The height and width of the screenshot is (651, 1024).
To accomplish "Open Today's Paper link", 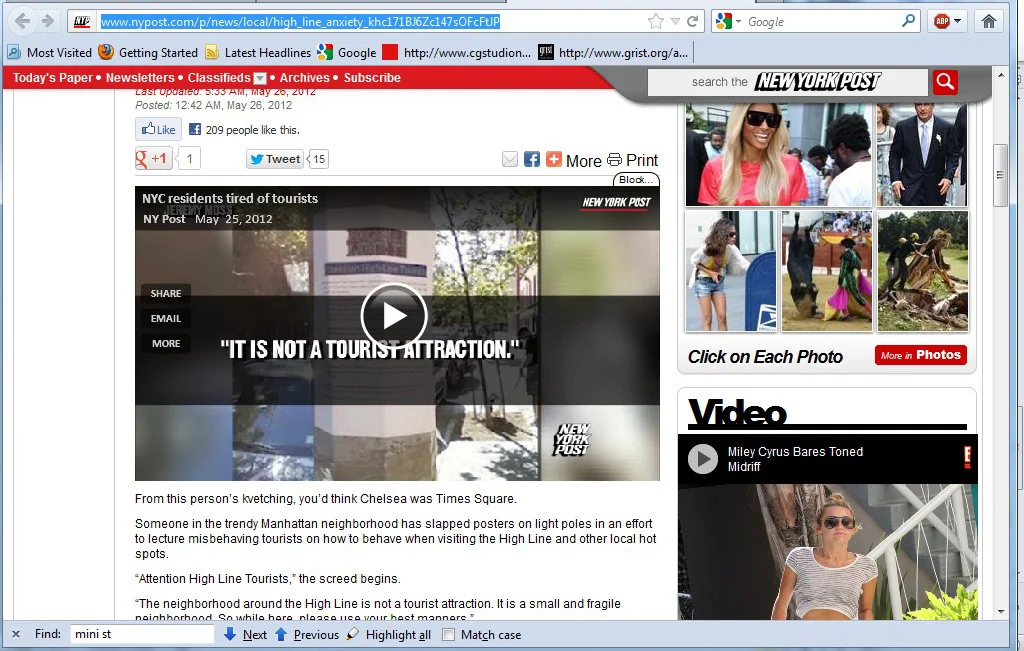I will (53, 78).
